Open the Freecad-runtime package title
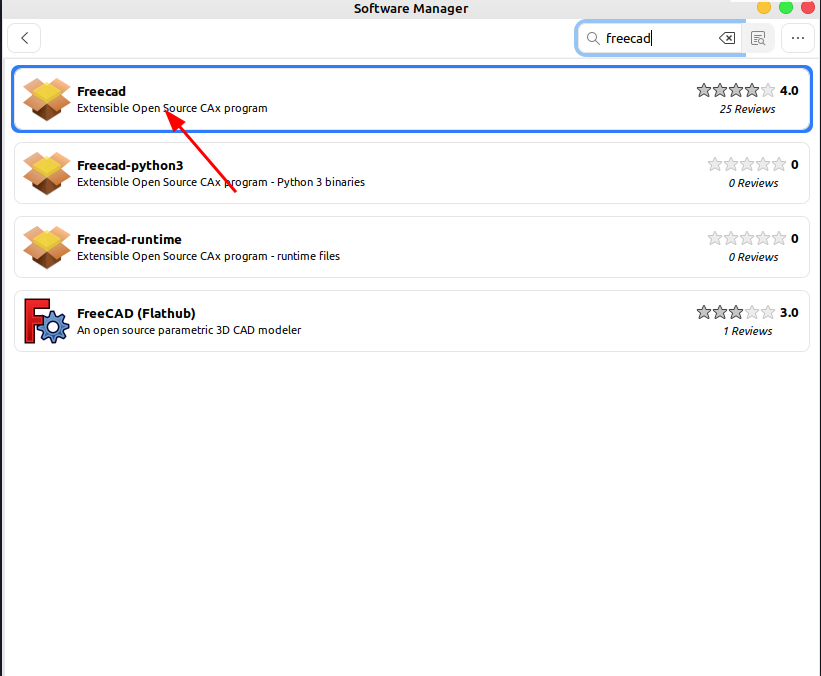Viewport: 821px width, 676px height. tap(129, 239)
